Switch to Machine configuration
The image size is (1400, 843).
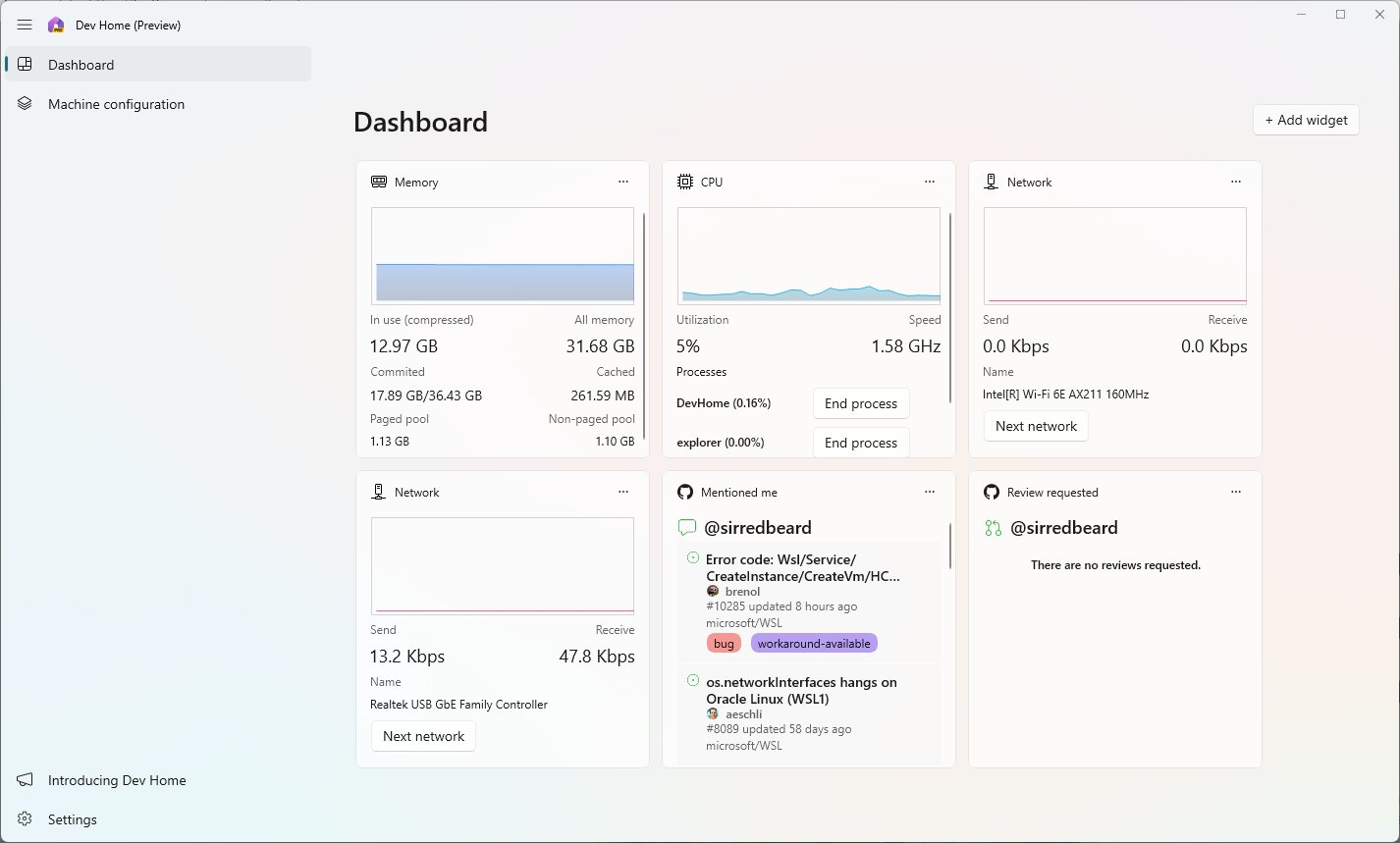pyautogui.click(x=115, y=104)
